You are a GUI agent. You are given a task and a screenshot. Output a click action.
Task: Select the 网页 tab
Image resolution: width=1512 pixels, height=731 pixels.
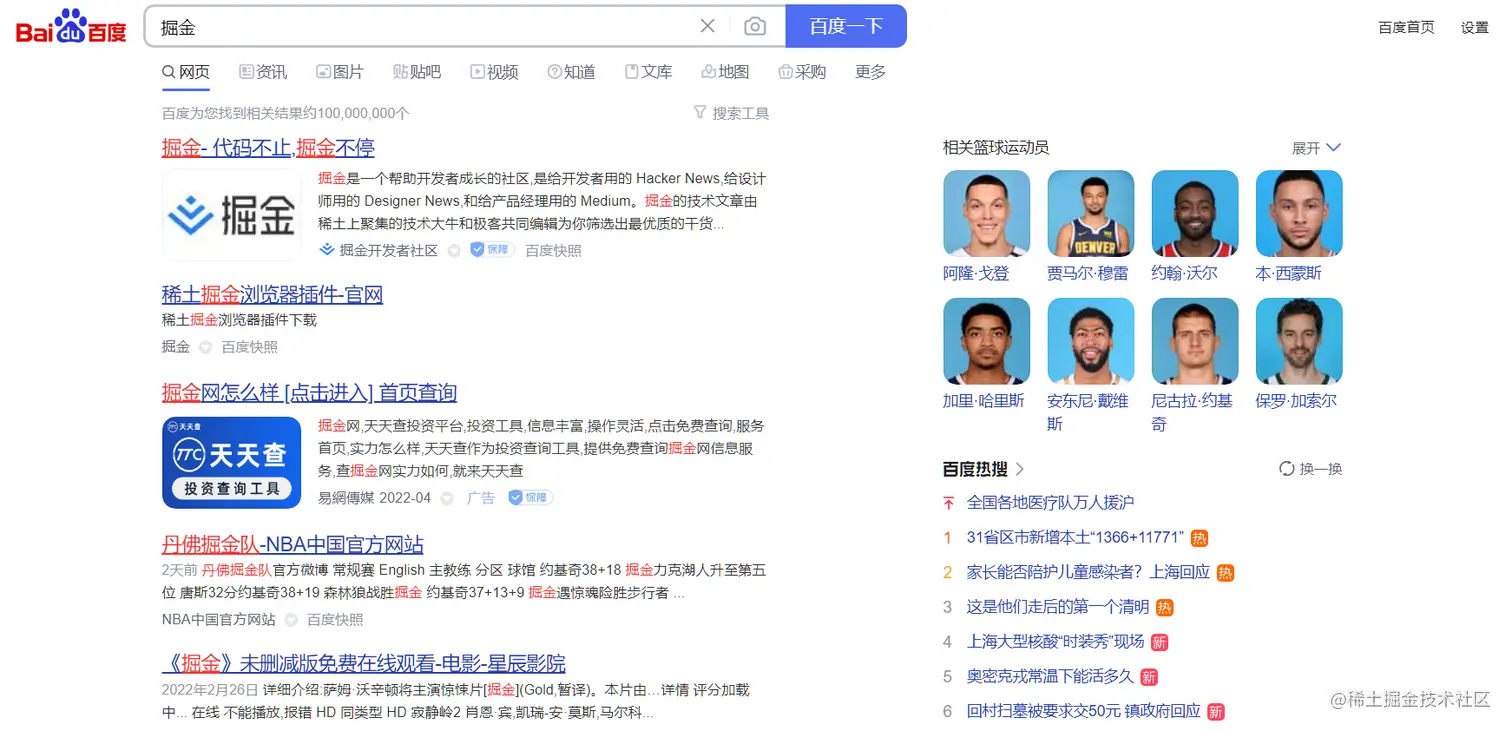pyautogui.click(x=186, y=72)
